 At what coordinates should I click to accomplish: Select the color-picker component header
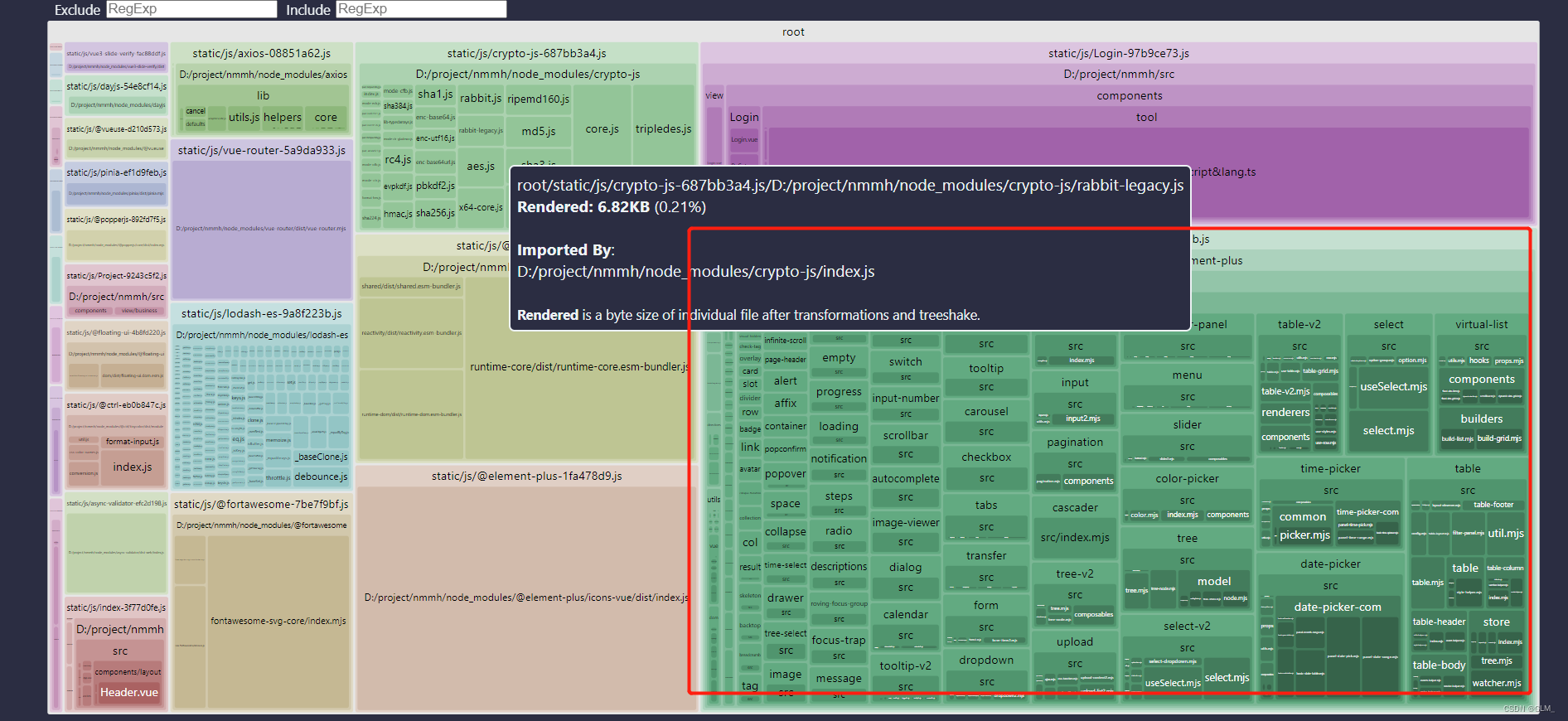(1188, 478)
